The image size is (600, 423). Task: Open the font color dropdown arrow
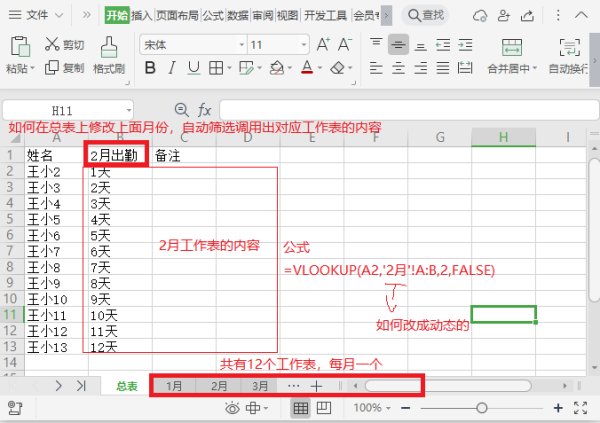[x=320, y=68]
